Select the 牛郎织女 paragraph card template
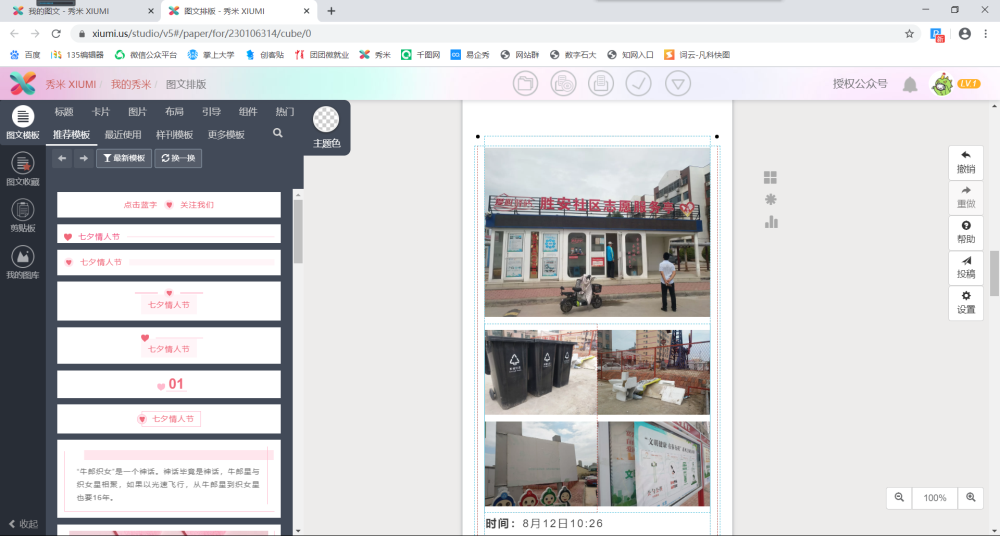The width and height of the screenshot is (1000, 536). coord(169,479)
